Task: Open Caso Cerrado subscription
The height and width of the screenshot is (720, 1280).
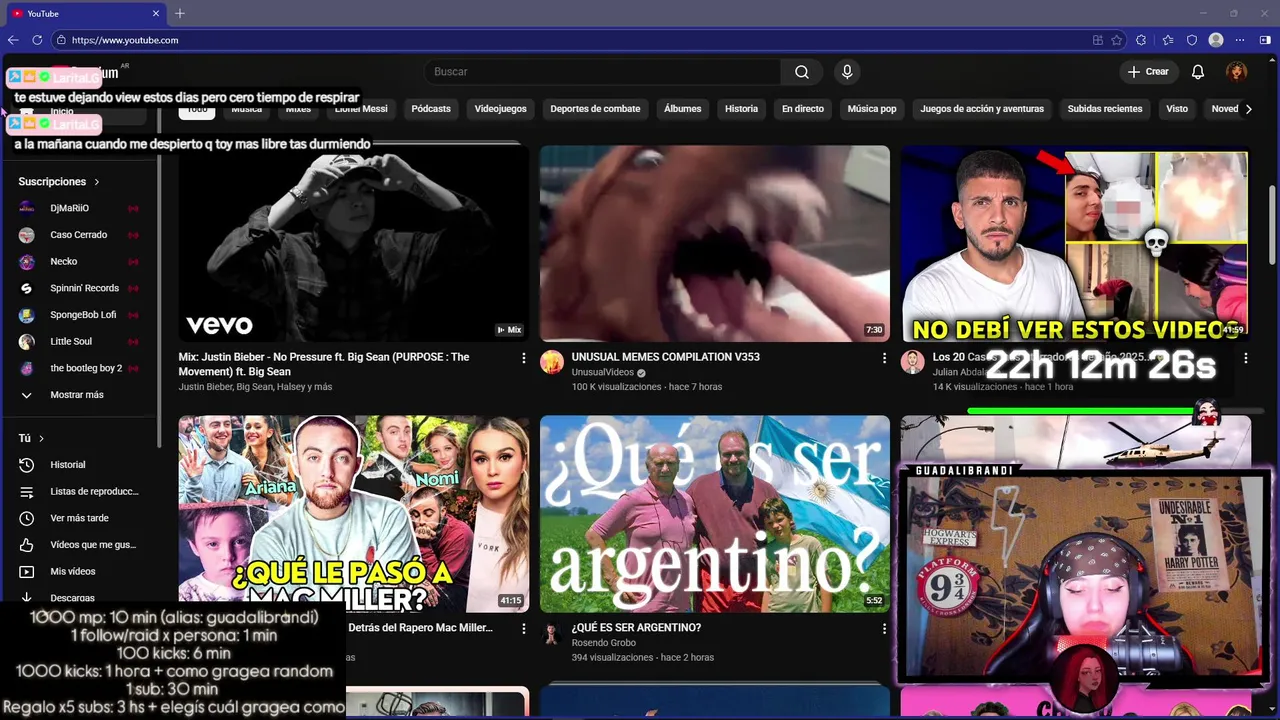Action: pos(78,235)
